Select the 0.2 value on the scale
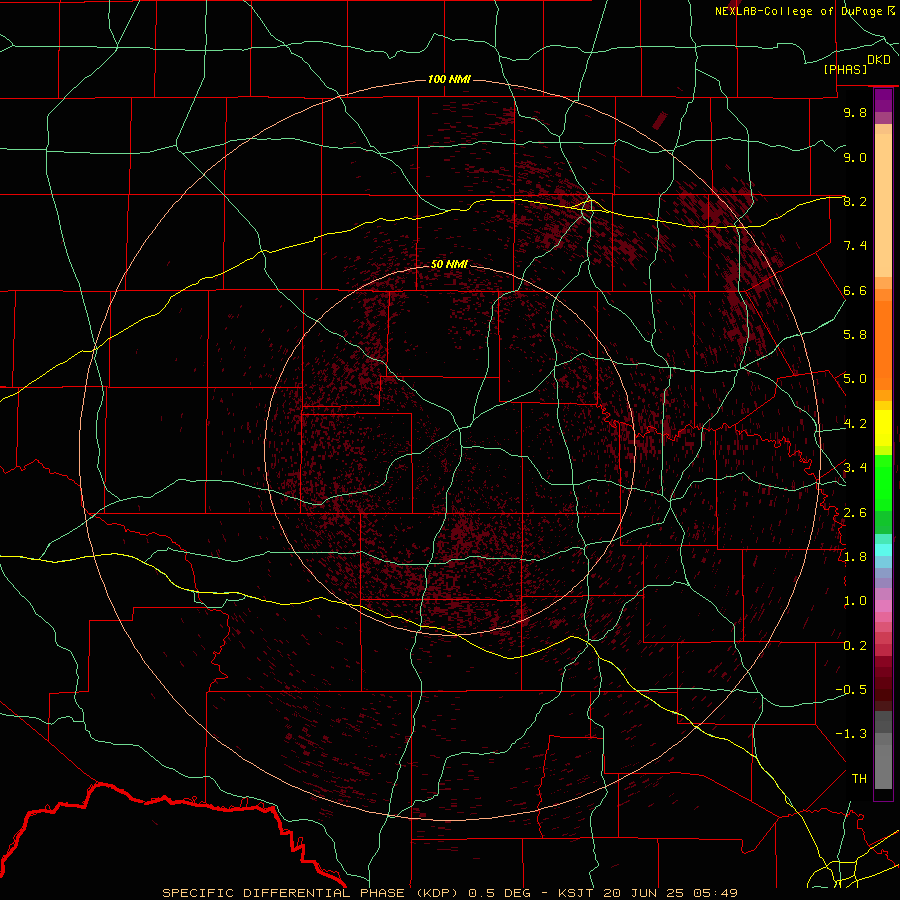900x900 pixels. click(855, 646)
